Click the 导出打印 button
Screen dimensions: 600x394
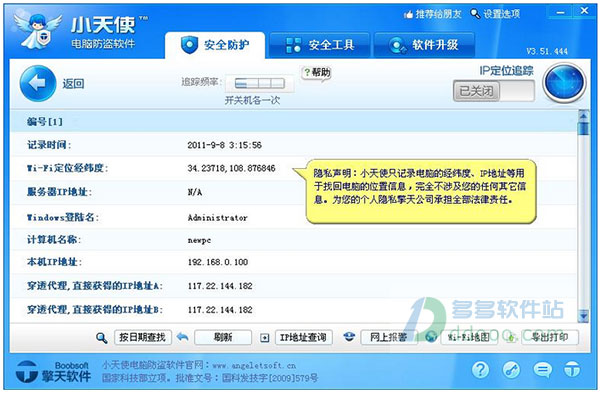550,337
